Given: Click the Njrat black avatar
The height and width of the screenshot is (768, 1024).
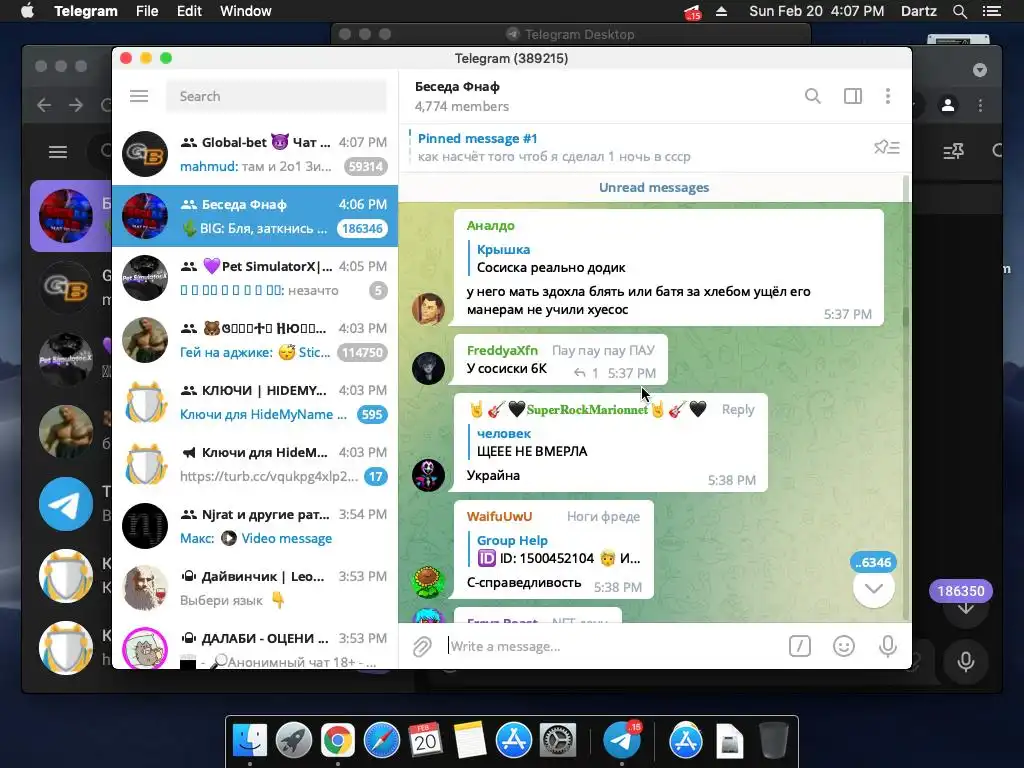Looking at the screenshot, I should (145, 526).
